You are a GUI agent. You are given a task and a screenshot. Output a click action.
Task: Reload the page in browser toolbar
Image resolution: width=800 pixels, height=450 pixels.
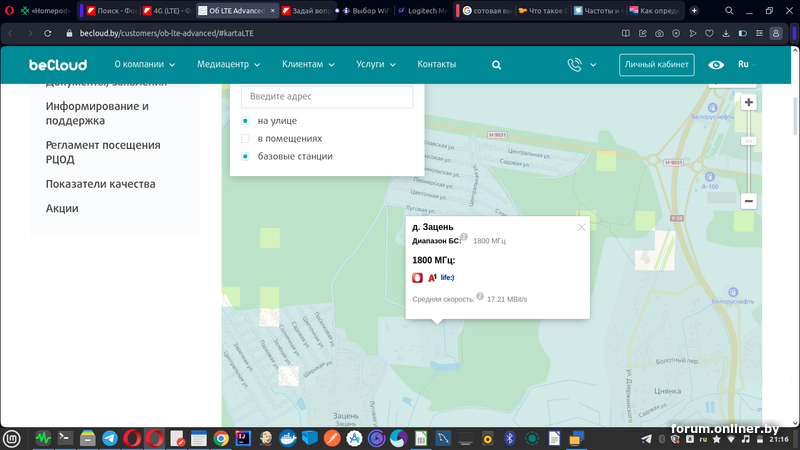[x=47, y=33]
